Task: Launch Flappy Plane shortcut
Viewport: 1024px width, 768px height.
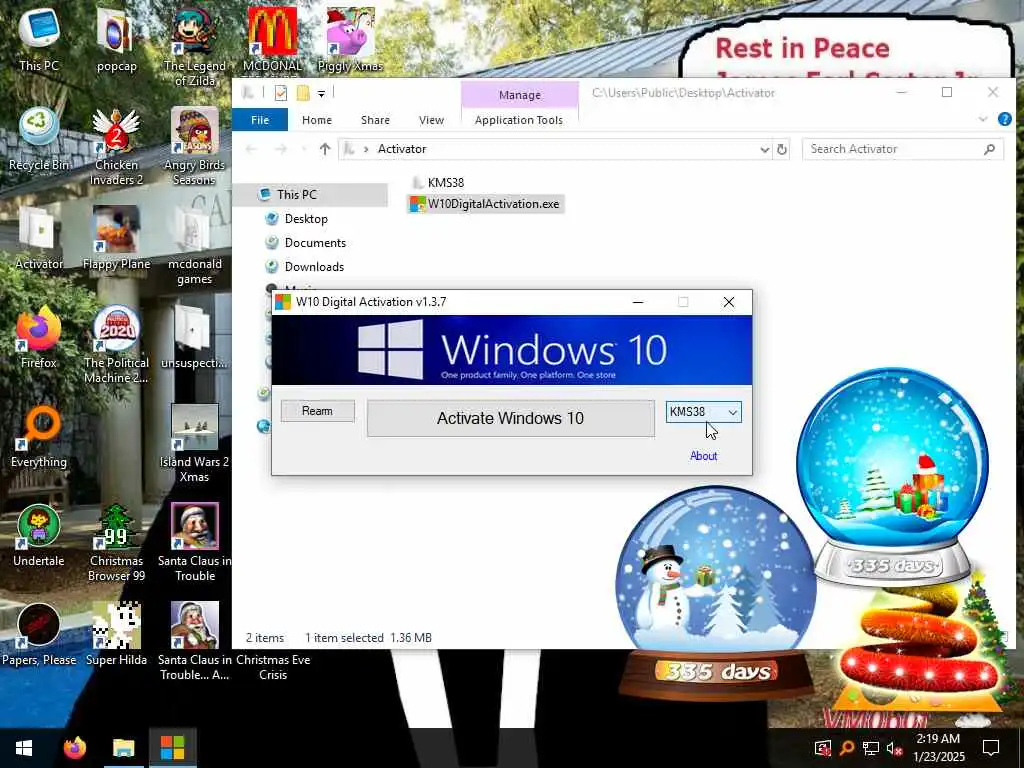Action: pyautogui.click(x=116, y=238)
